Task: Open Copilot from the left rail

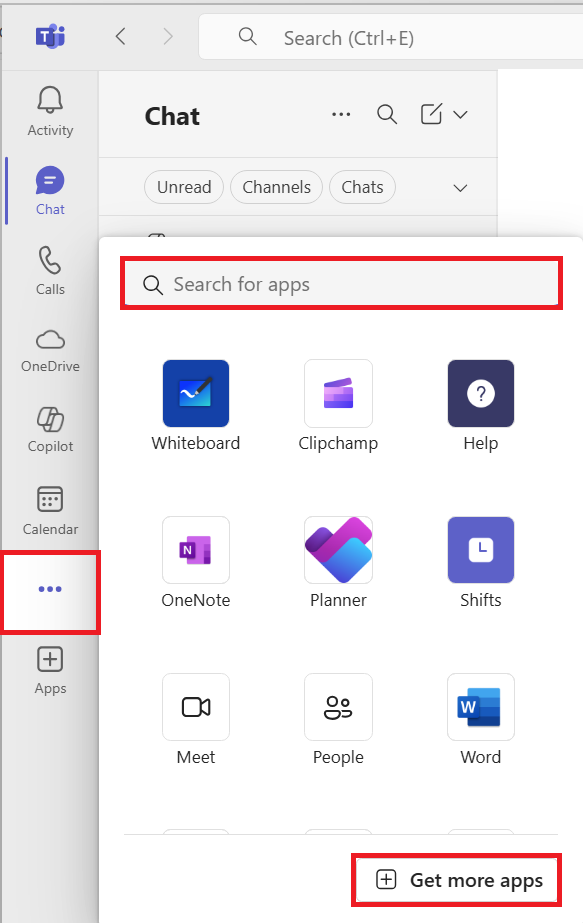Action: 50,430
